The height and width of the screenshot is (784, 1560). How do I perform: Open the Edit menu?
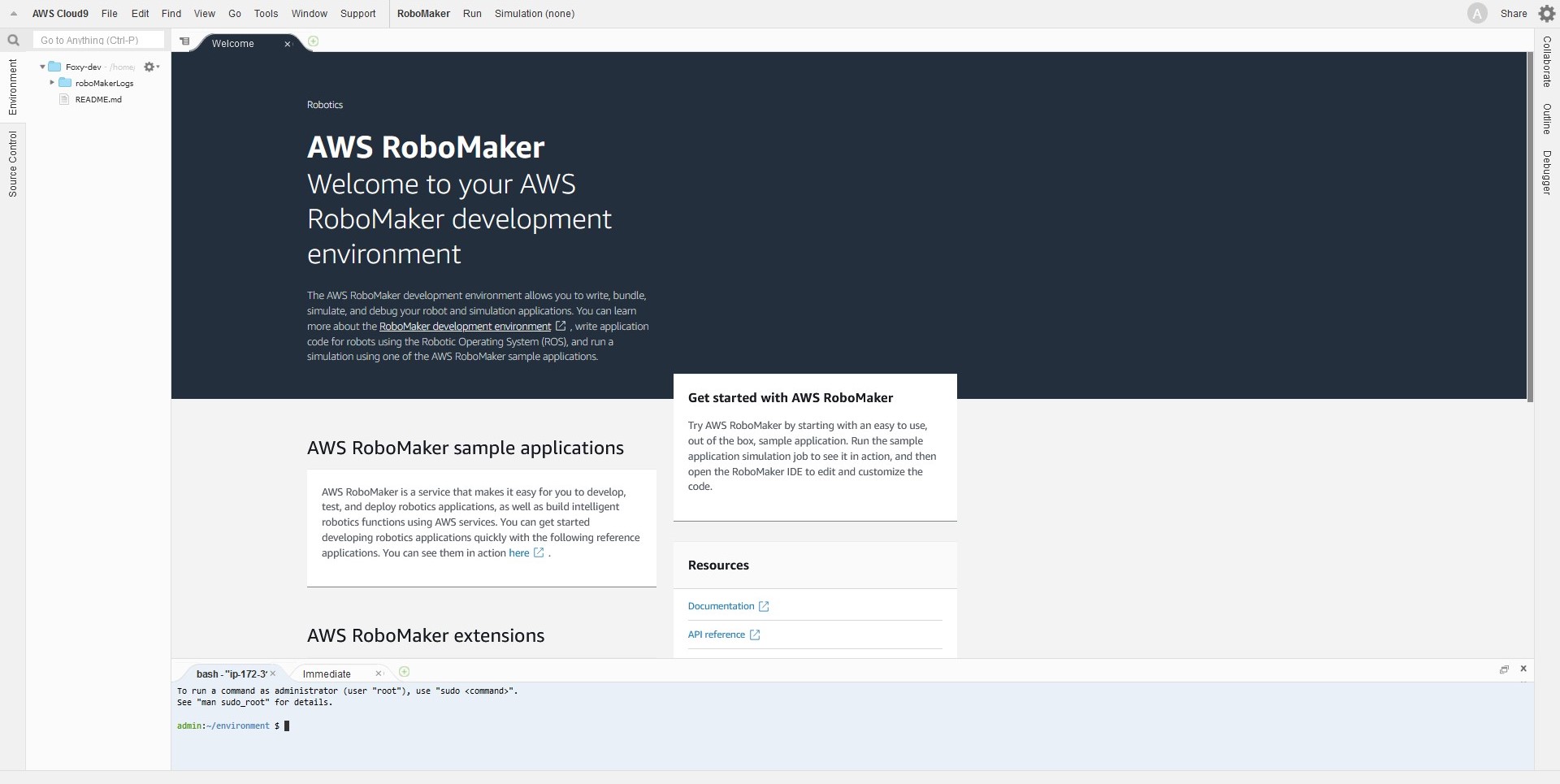(x=141, y=14)
